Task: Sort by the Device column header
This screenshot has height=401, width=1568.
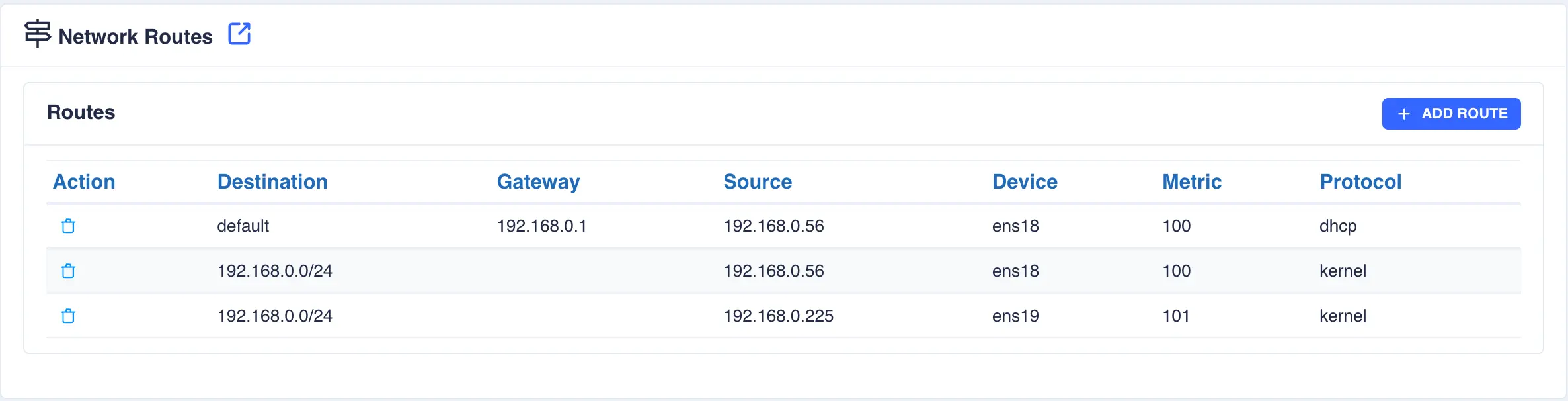Action: tap(1025, 182)
